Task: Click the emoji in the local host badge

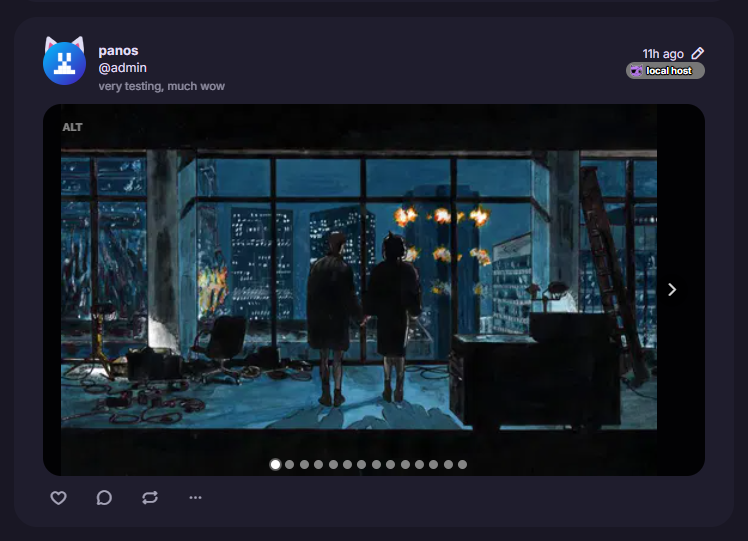Action: 636,71
